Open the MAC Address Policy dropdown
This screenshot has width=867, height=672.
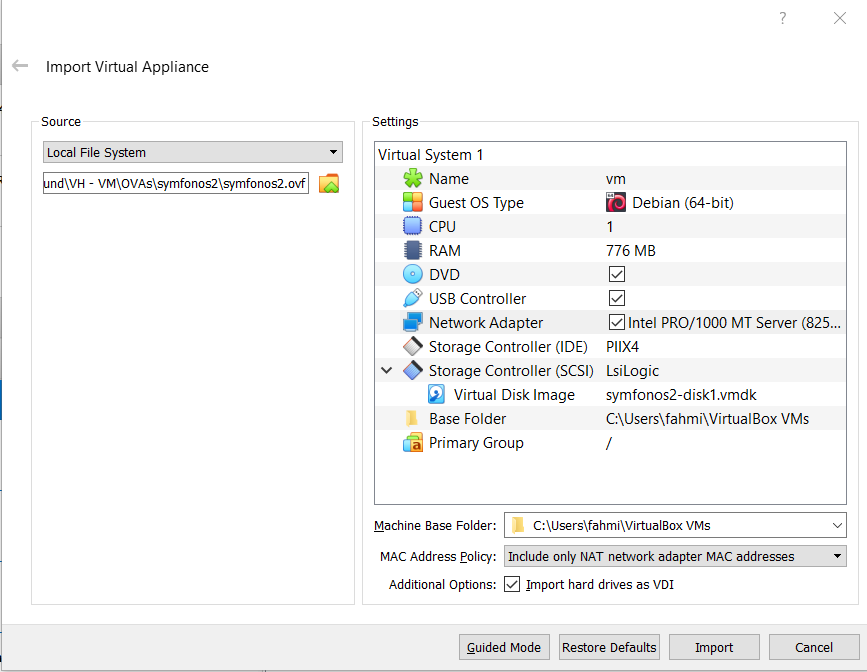(x=675, y=556)
